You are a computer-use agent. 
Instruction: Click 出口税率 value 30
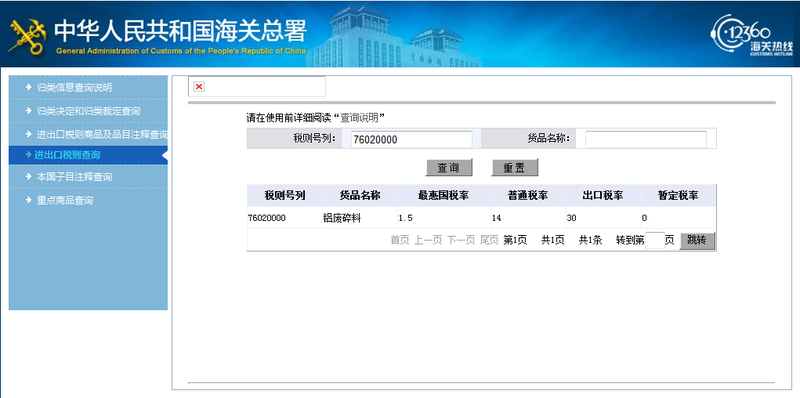(x=571, y=218)
